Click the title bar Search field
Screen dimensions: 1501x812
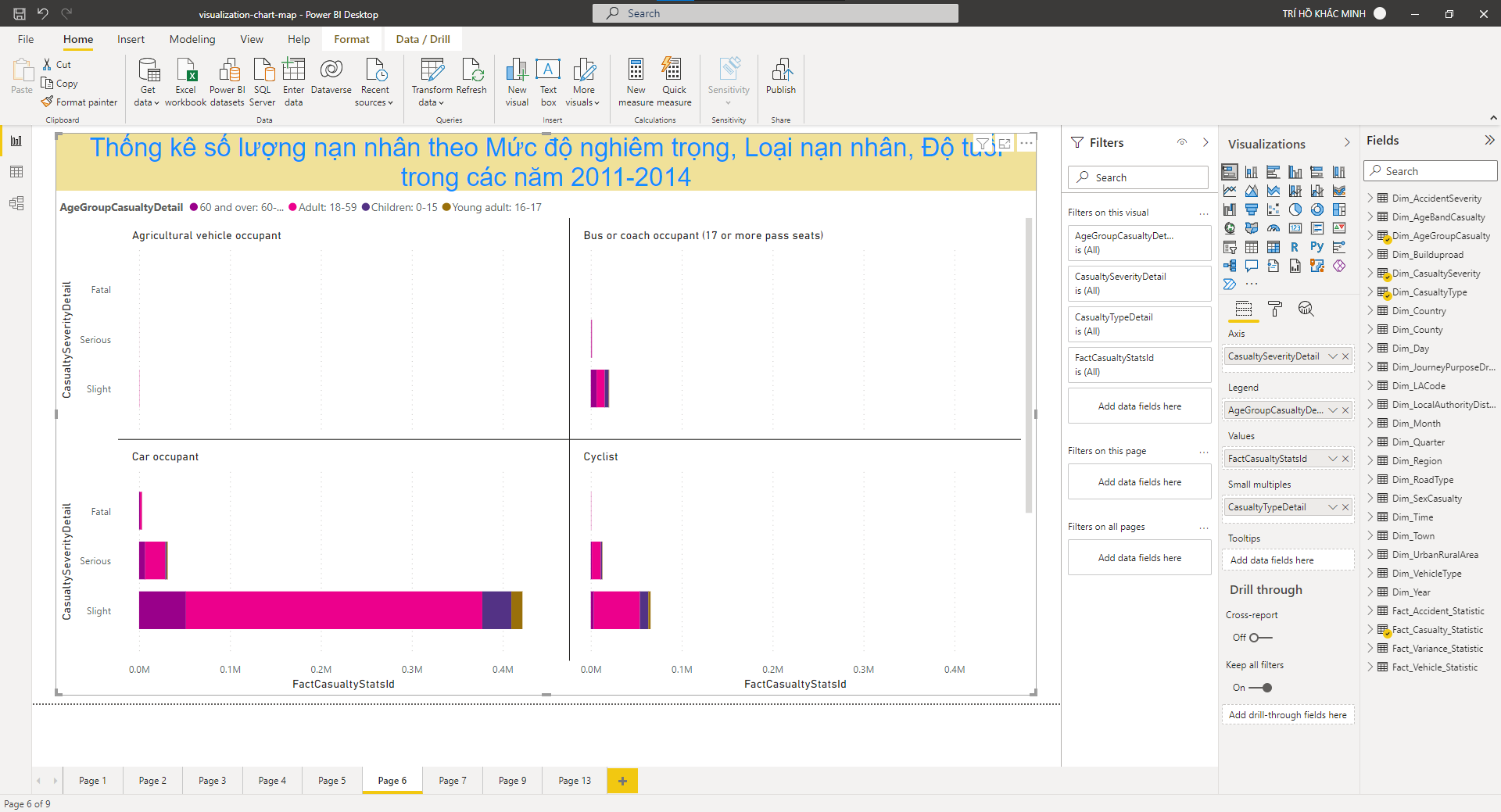(x=775, y=13)
